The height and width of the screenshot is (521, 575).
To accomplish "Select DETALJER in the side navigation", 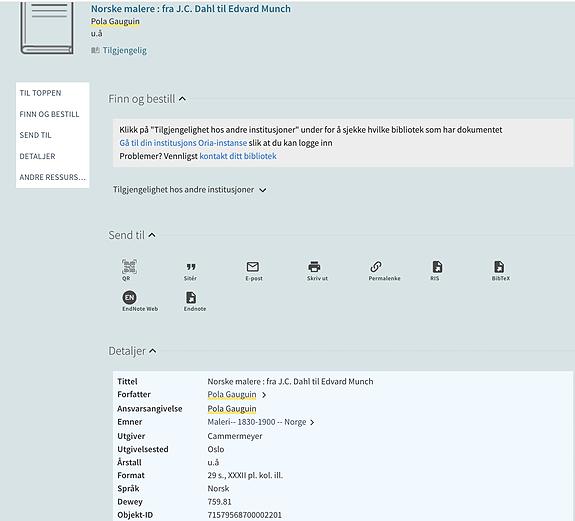I will tap(37, 156).
